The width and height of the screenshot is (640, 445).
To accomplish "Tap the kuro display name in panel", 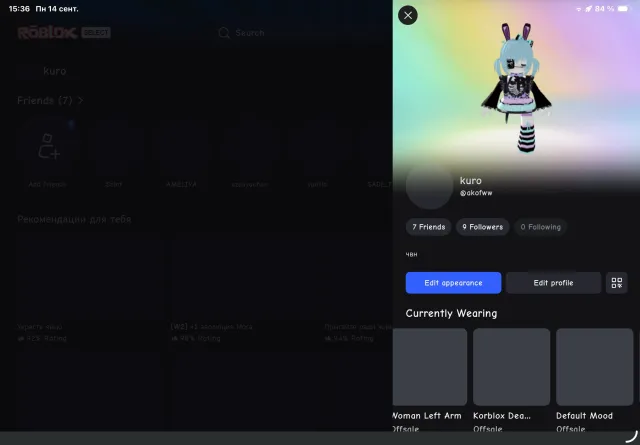I will pyautogui.click(x=471, y=180).
